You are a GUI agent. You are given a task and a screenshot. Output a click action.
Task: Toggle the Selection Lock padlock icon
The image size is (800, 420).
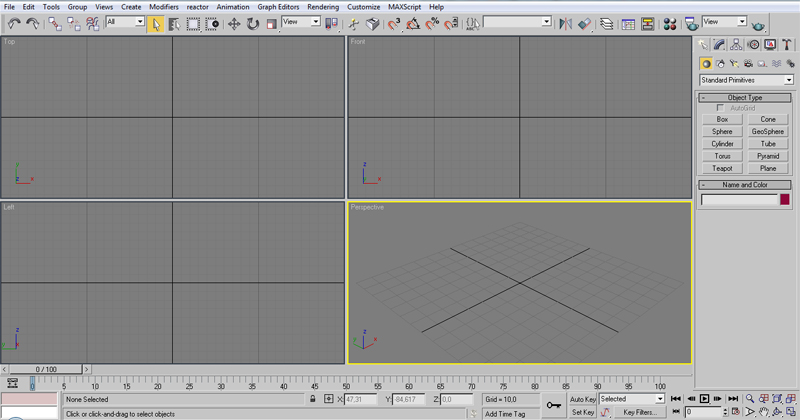point(313,399)
